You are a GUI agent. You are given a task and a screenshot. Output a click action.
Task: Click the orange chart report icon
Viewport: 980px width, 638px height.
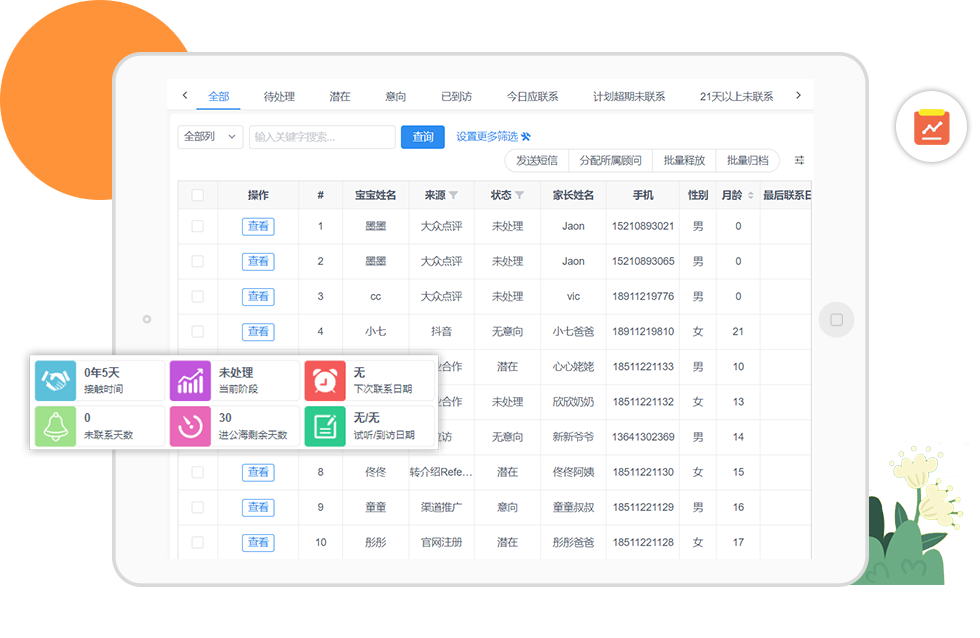(x=932, y=127)
